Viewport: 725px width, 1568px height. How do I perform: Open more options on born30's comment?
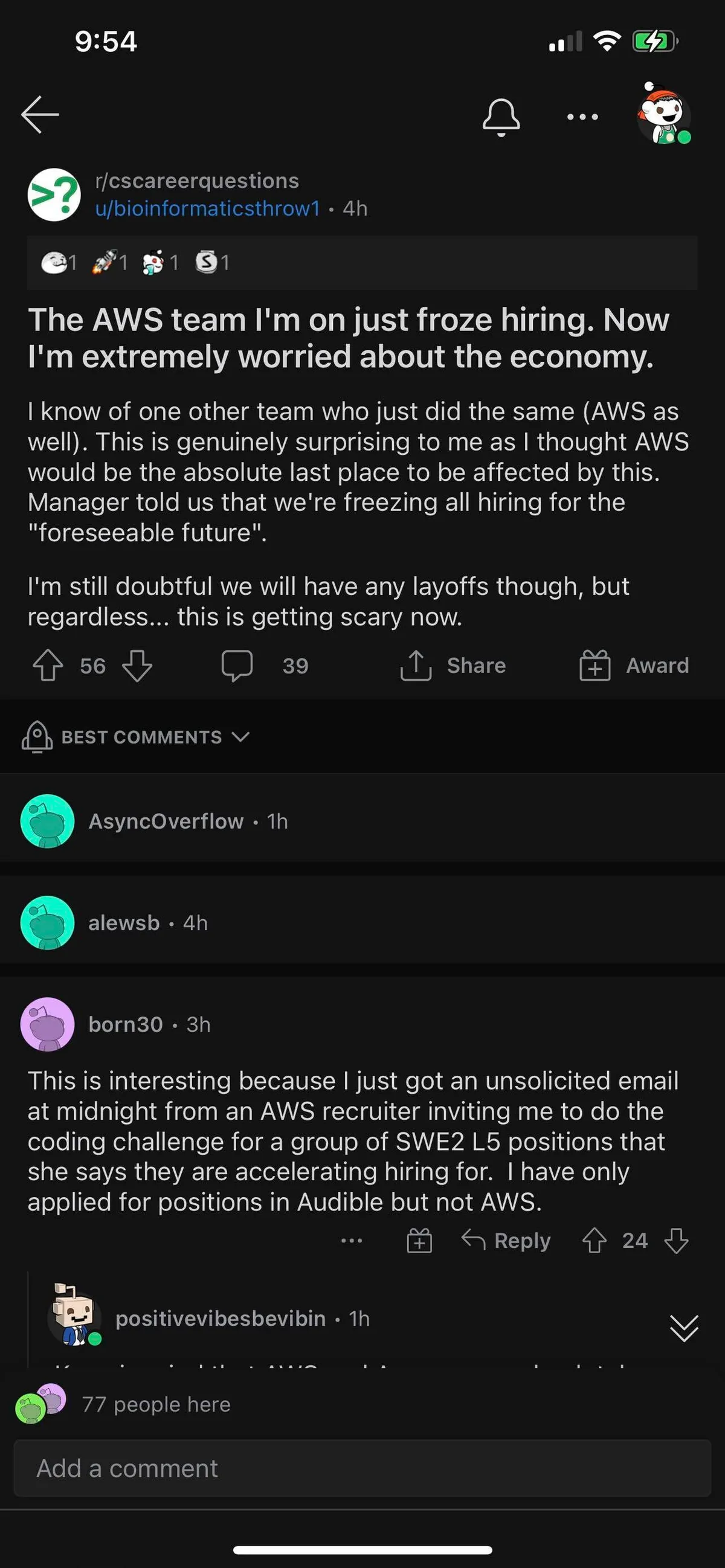(x=352, y=1241)
